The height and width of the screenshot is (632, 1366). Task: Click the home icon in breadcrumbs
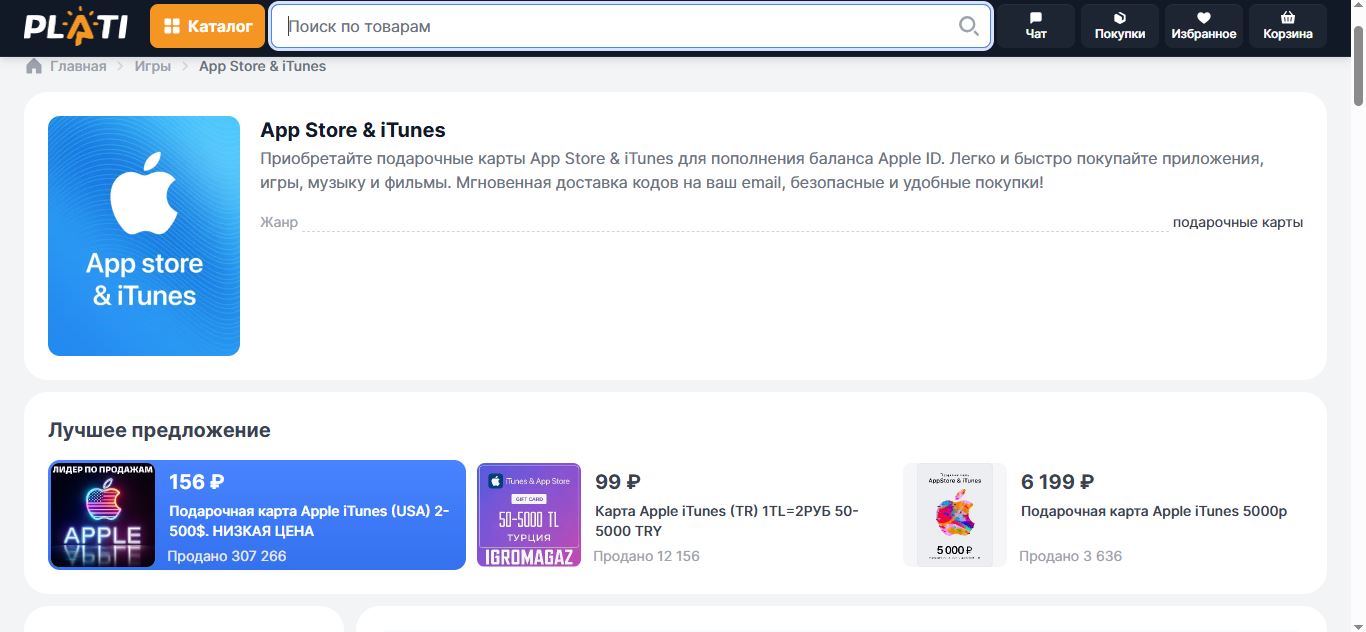click(x=34, y=66)
